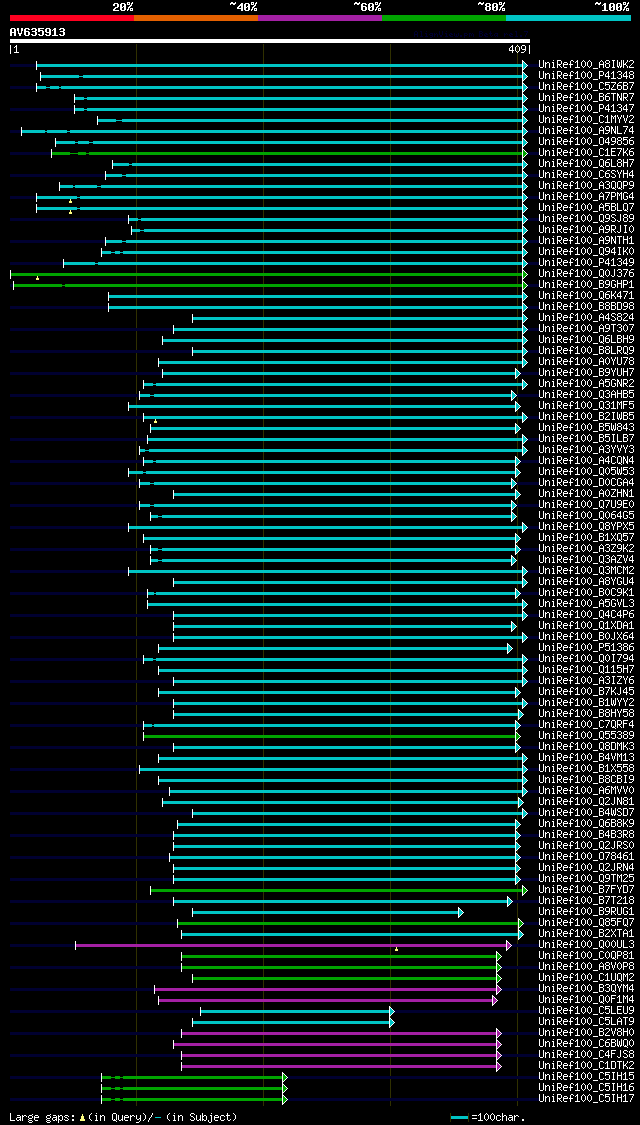The width and height of the screenshot is (640, 1125).
Task: Select the UniRef100_Q2JN81 label
Action: point(586,801)
